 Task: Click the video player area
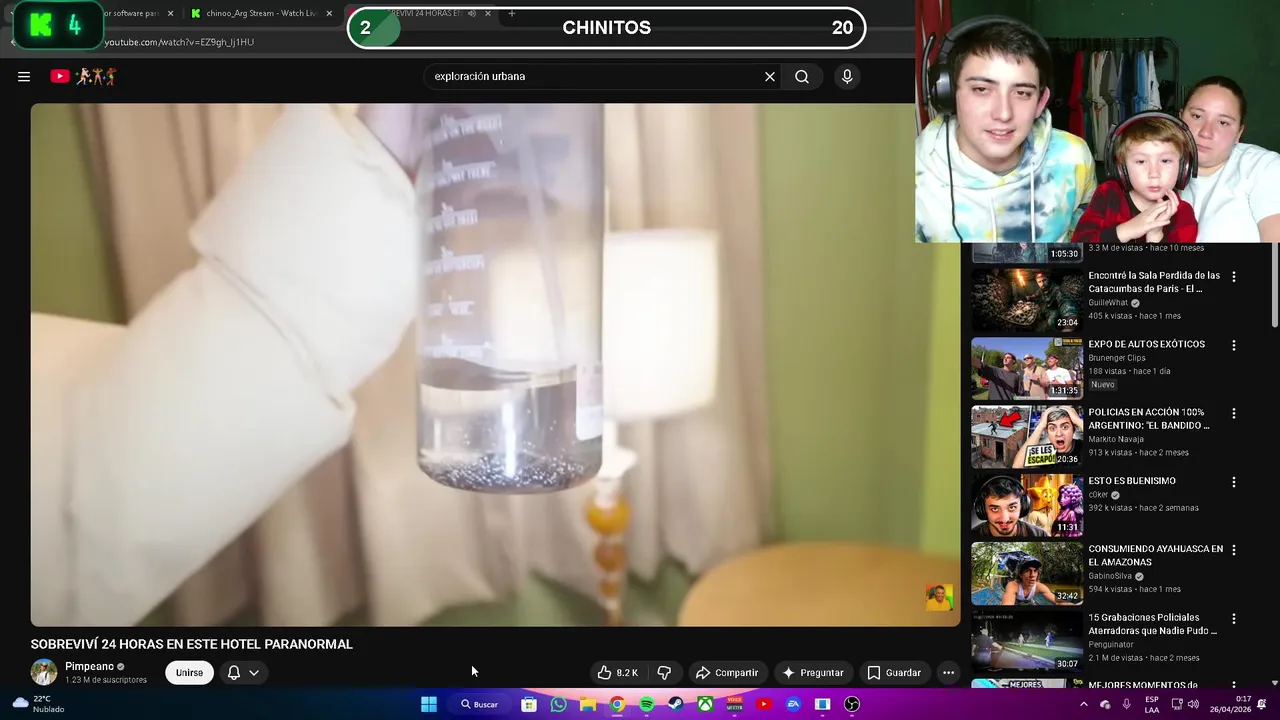point(495,365)
